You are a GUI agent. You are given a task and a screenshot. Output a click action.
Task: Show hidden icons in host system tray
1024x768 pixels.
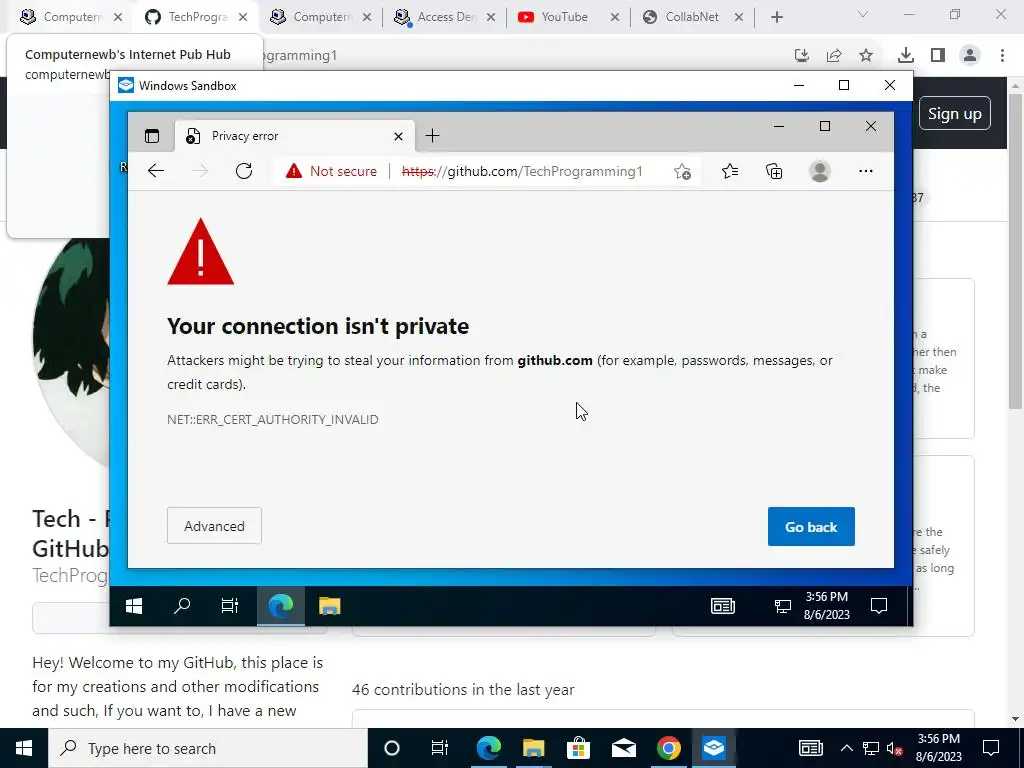[846, 748]
